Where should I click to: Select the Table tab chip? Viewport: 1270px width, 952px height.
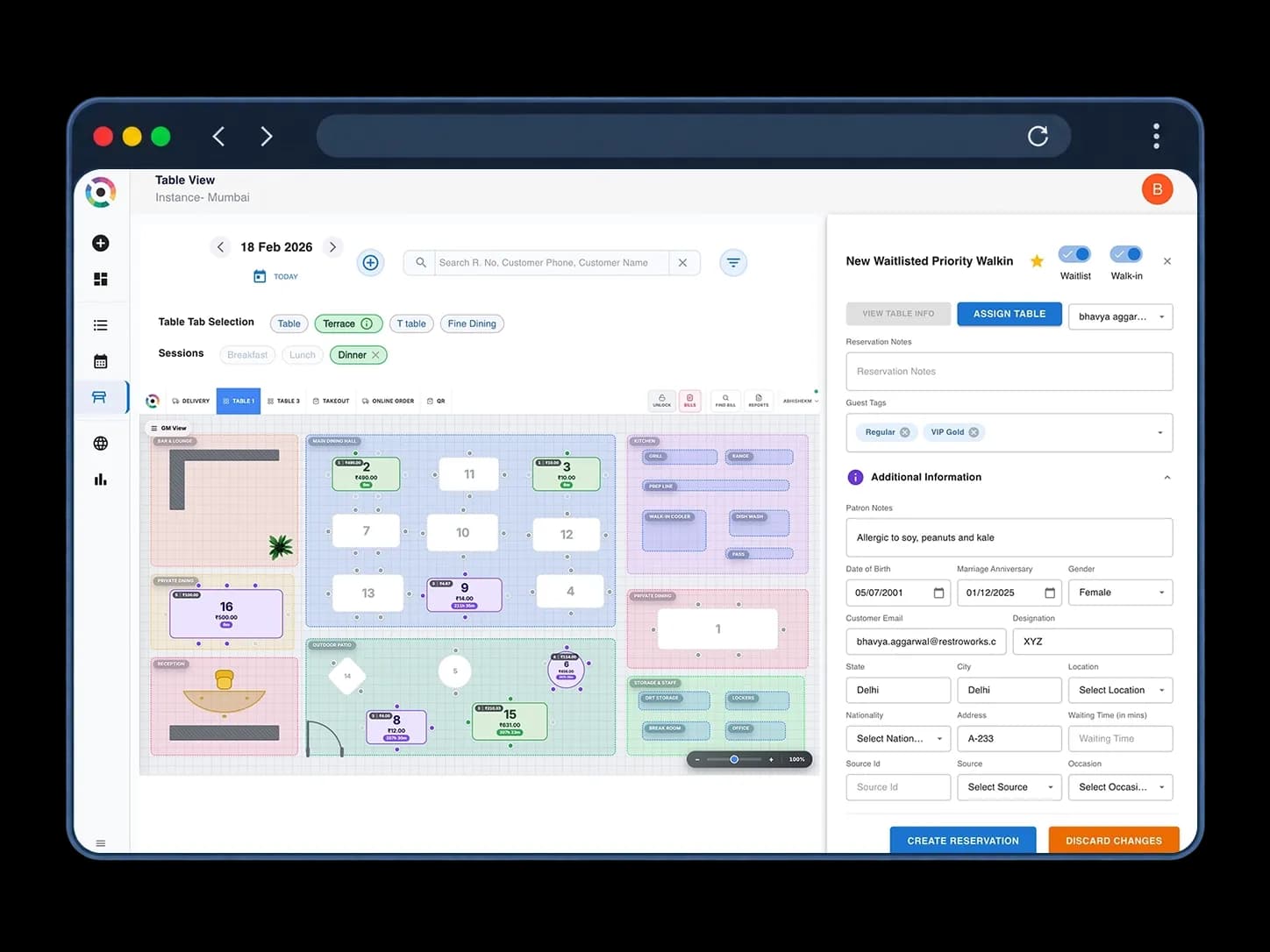point(289,323)
